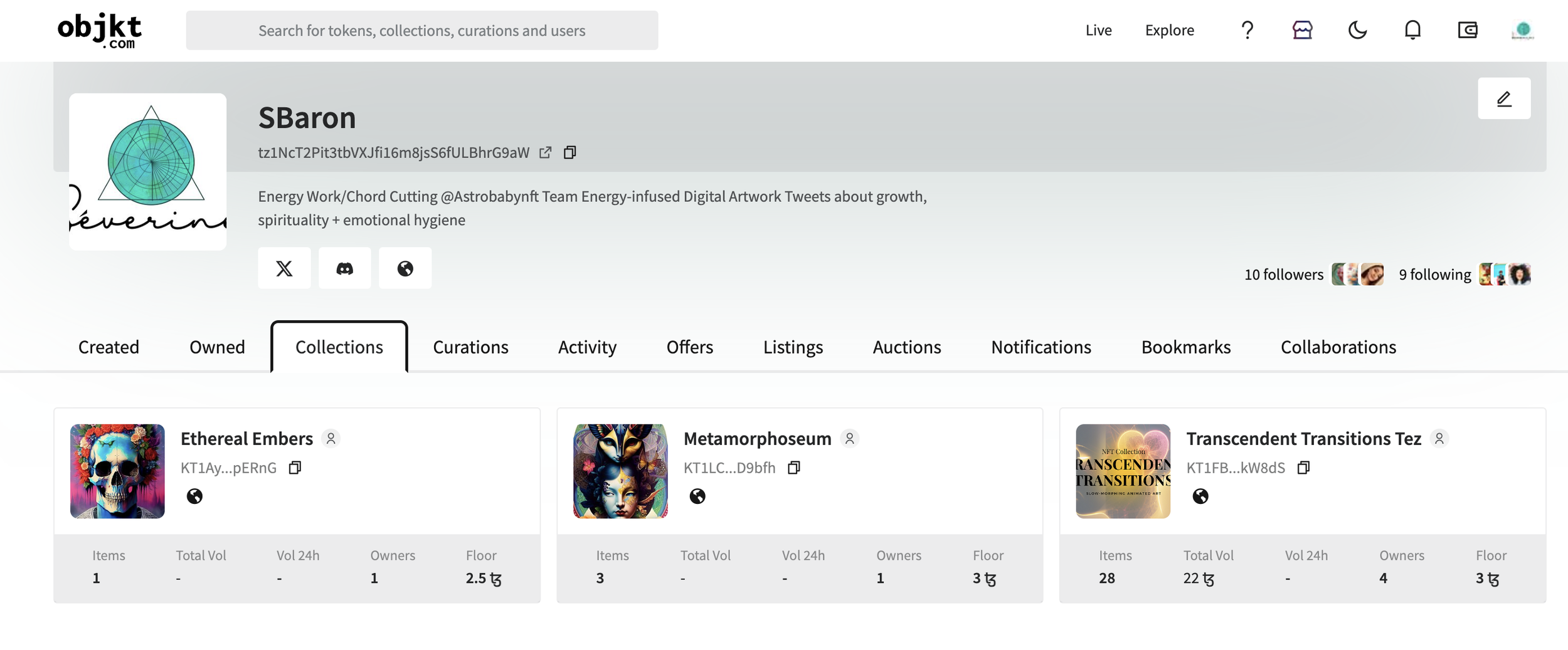The height and width of the screenshot is (650, 1568).
Task: Click the Explore link in the header
Action: [x=1169, y=30]
